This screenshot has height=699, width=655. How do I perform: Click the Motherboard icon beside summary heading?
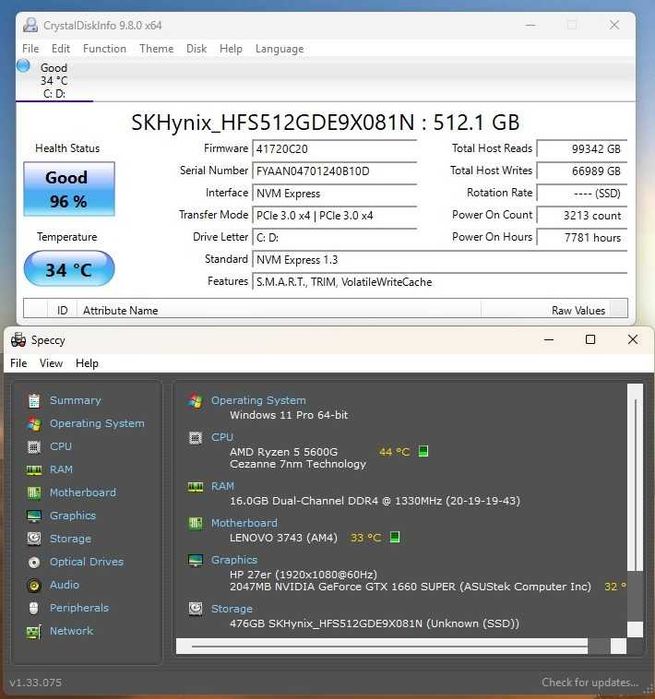(x=195, y=523)
